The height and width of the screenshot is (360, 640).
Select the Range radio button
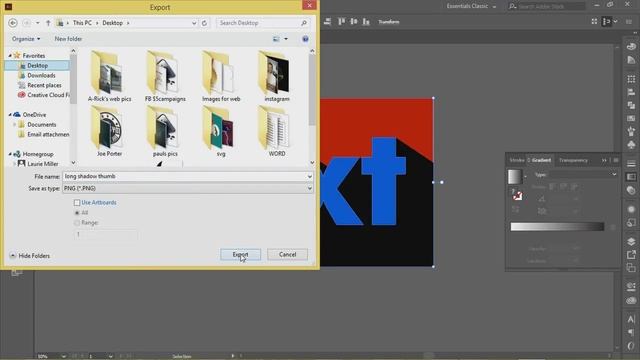[77, 222]
